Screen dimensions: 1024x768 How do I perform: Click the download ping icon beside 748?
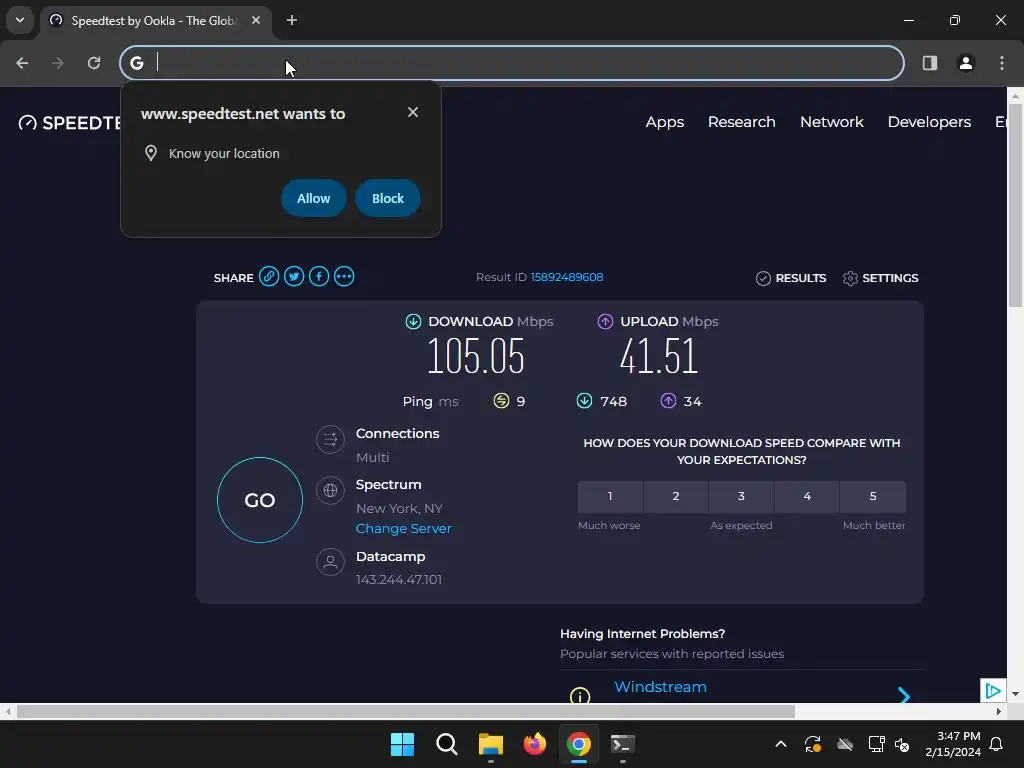(x=584, y=400)
